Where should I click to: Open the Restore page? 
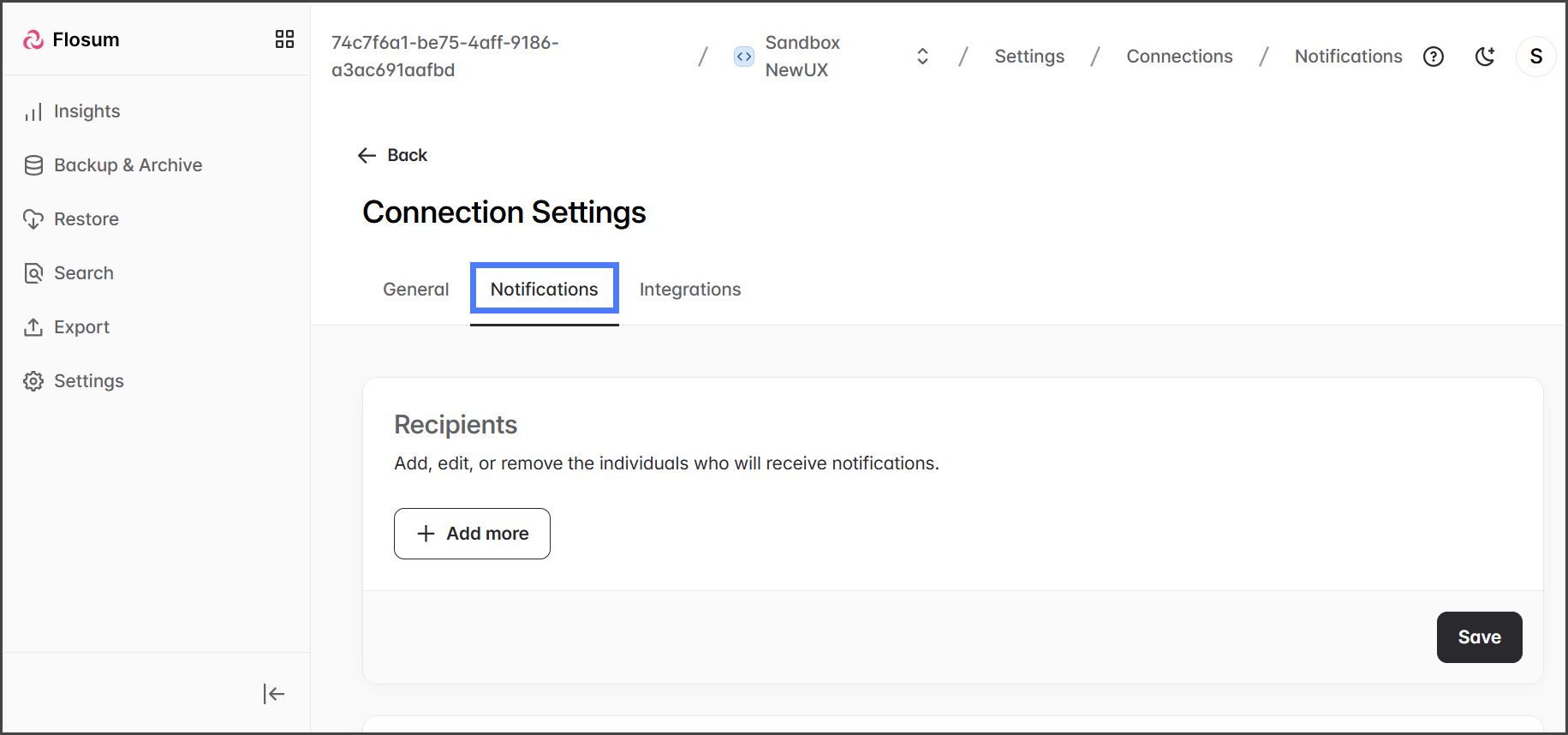click(86, 219)
